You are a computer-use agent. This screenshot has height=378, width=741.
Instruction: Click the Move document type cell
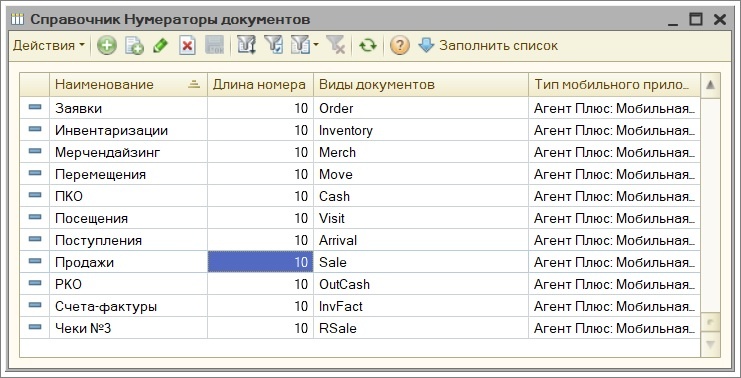pos(421,174)
